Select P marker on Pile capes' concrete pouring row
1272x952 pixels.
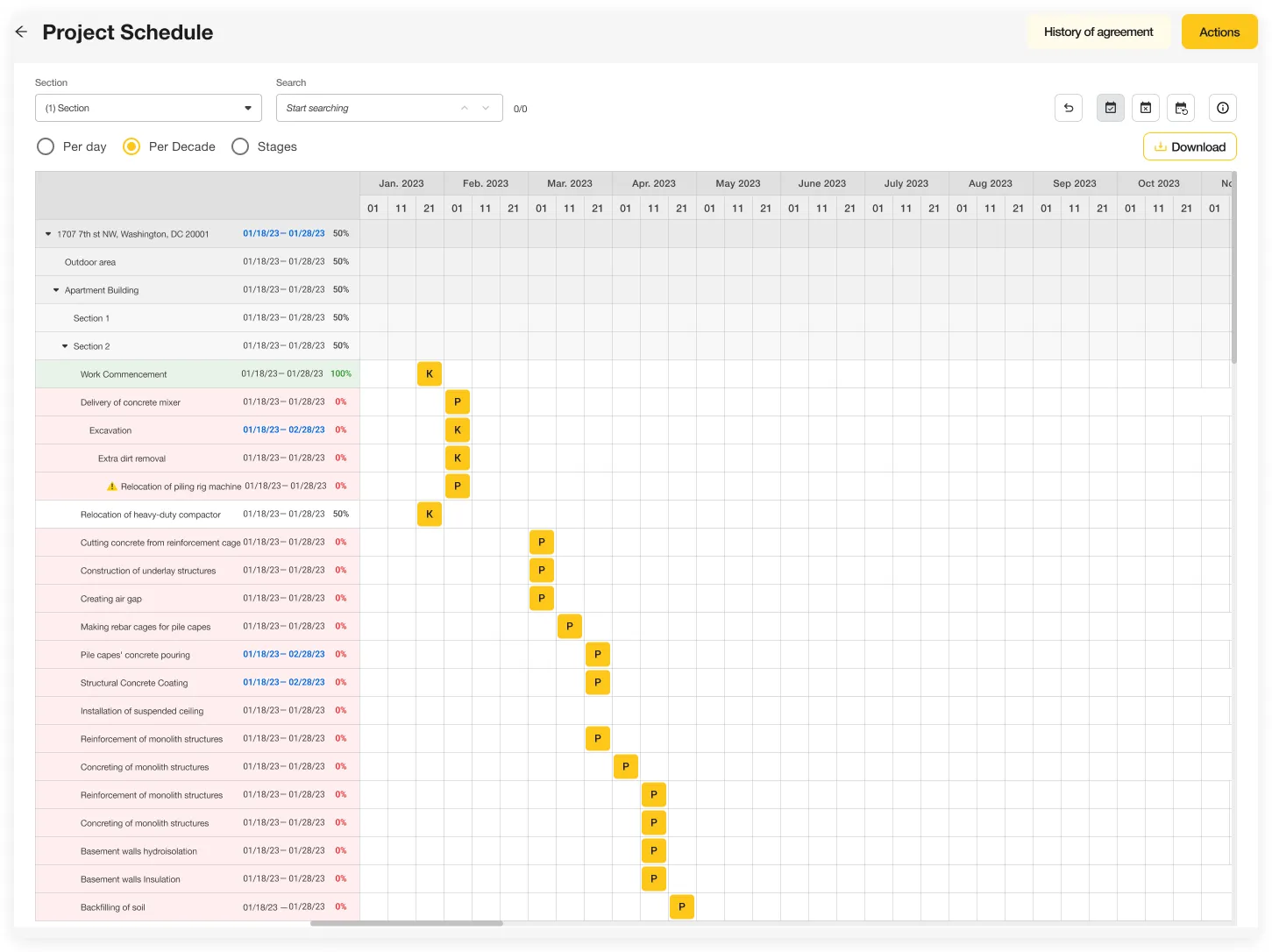point(598,654)
